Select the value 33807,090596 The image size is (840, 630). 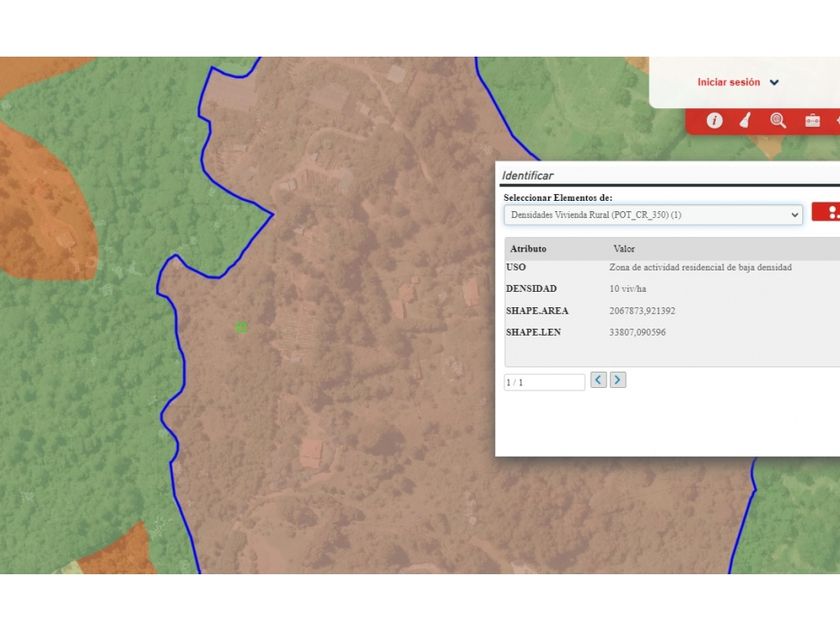coord(638,332)
